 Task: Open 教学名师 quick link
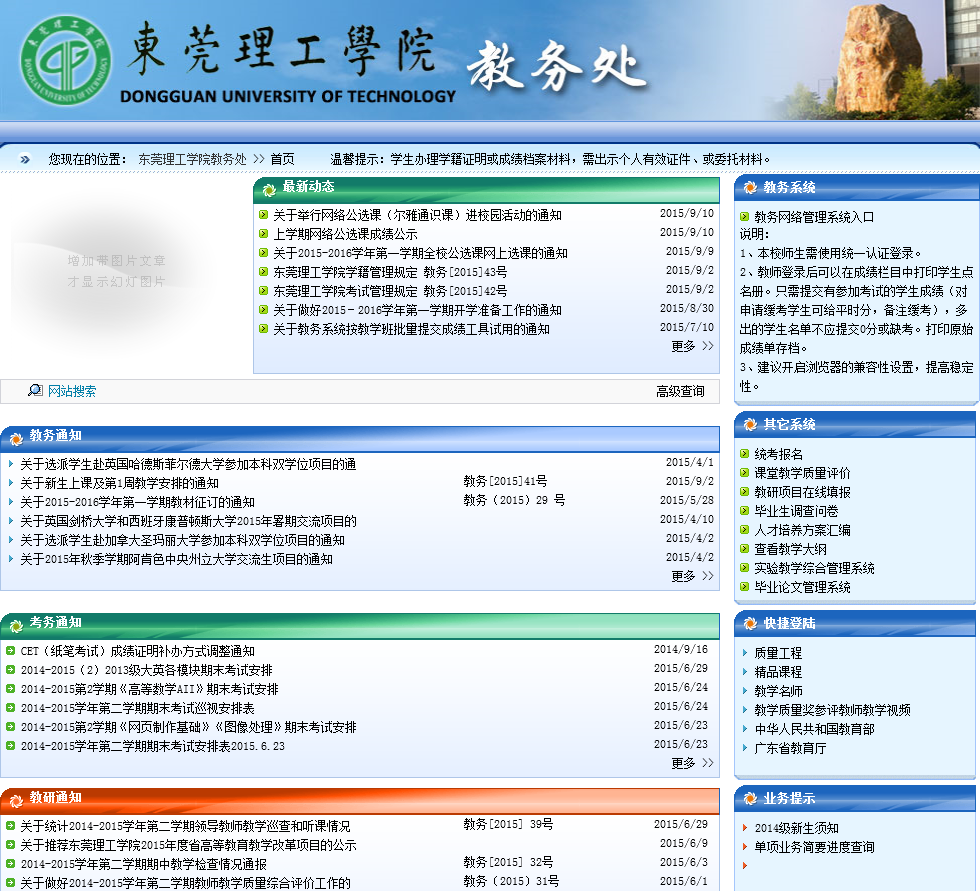point(778,691)
